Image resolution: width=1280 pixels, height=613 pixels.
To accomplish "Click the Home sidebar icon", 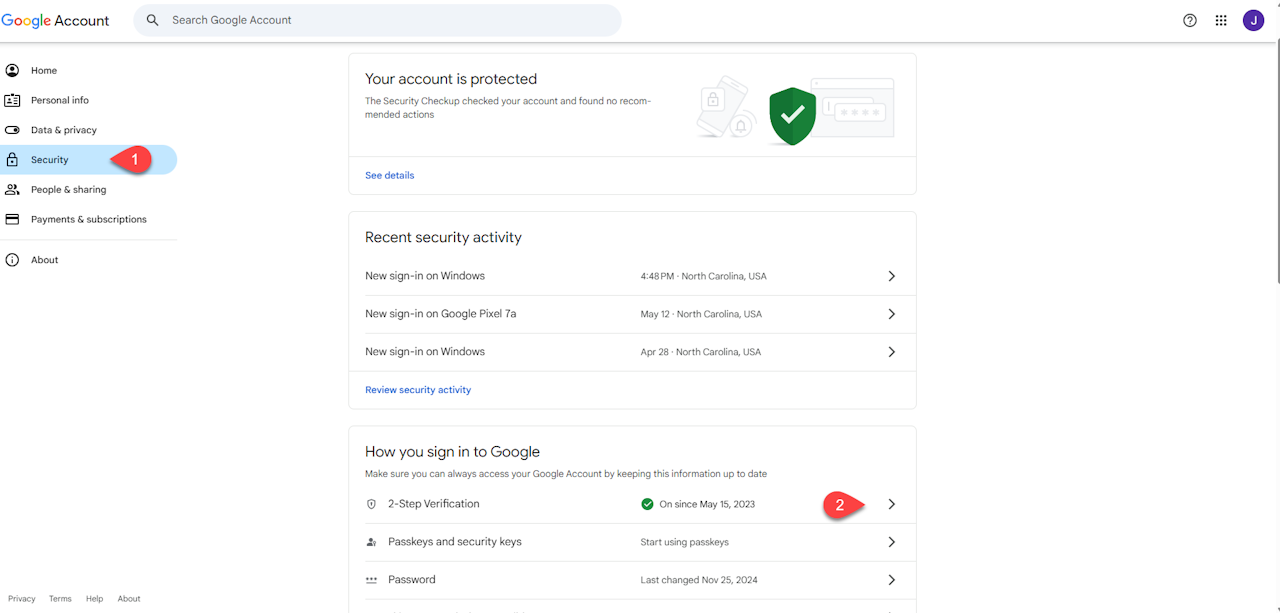I will pos(12,71).
